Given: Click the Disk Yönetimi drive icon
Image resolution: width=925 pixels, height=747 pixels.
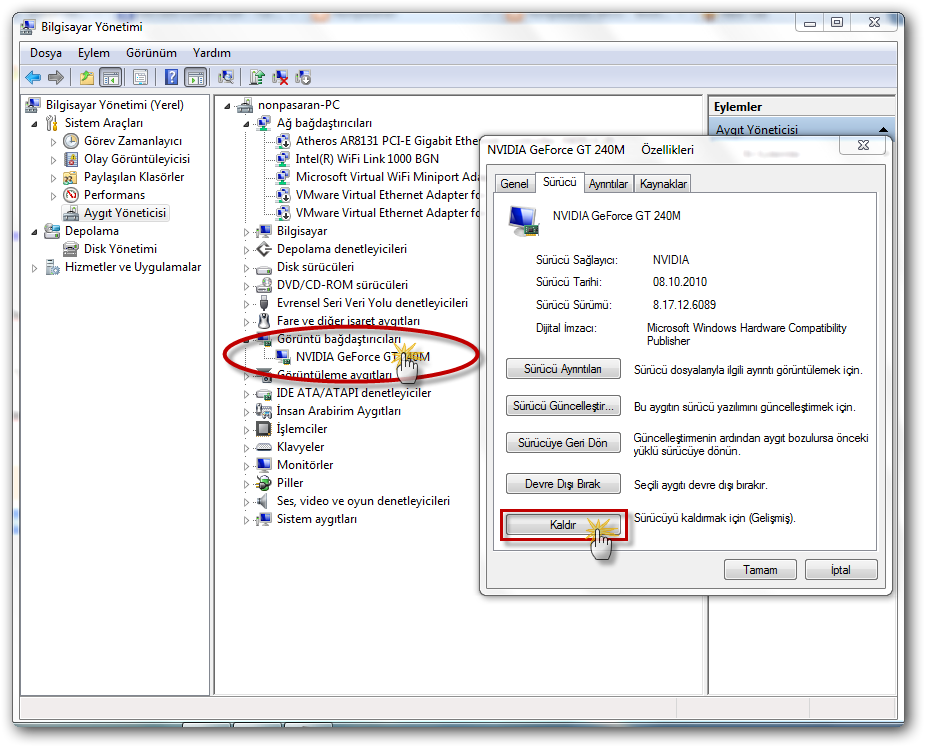Looking at the screenshot, I should [x=71, y=249].
